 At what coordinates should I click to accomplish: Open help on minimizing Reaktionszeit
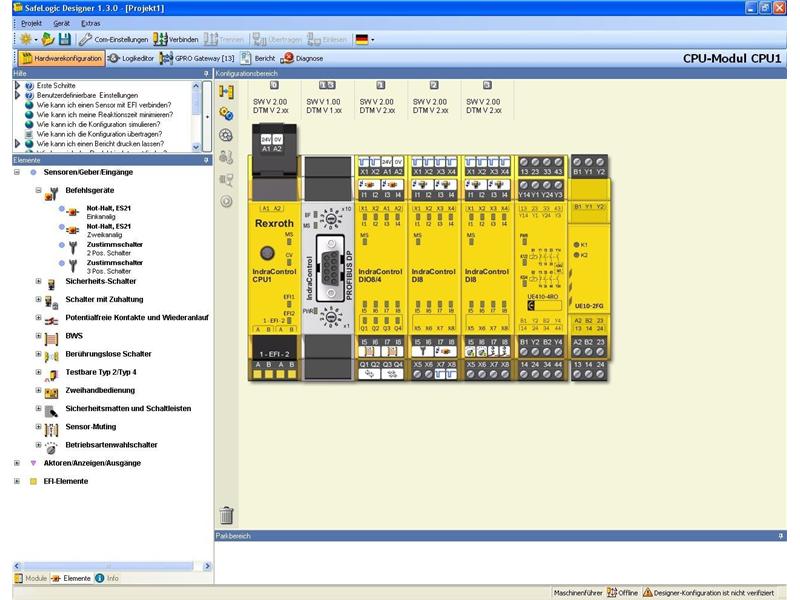tap(105, 114)
